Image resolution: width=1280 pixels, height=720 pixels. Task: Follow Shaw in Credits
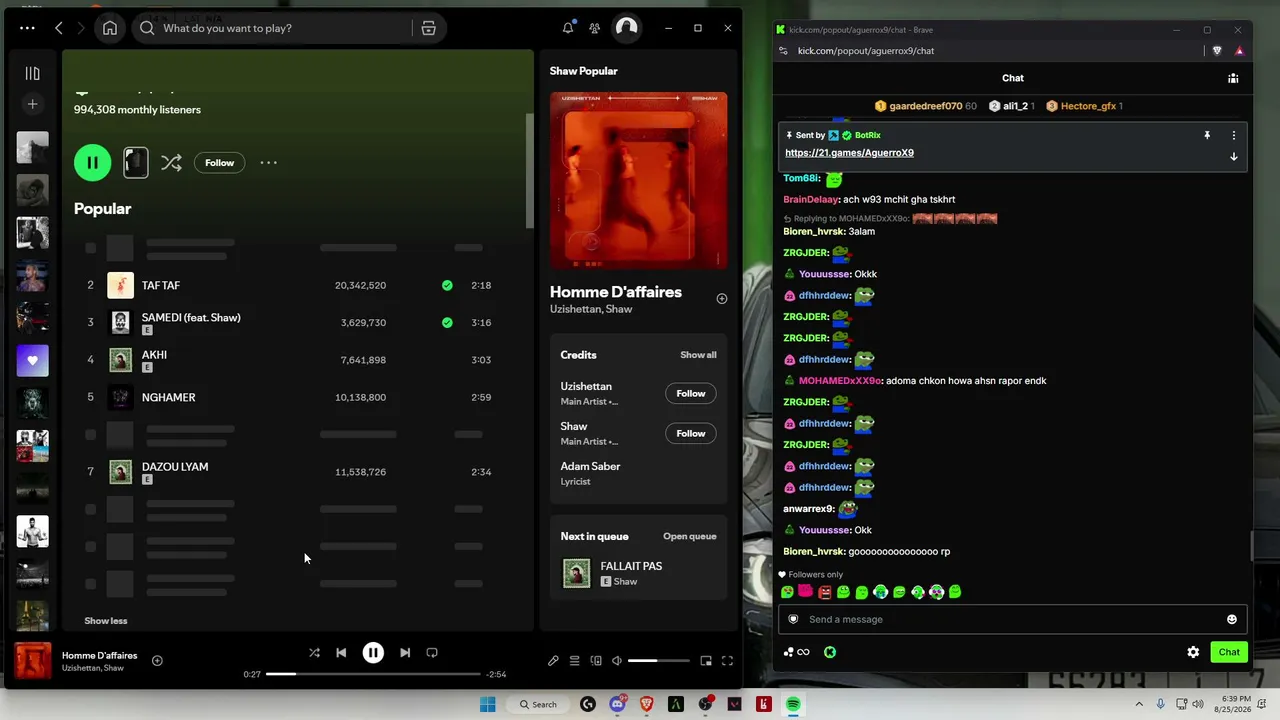pyautogui.click(x=691, y=433)
